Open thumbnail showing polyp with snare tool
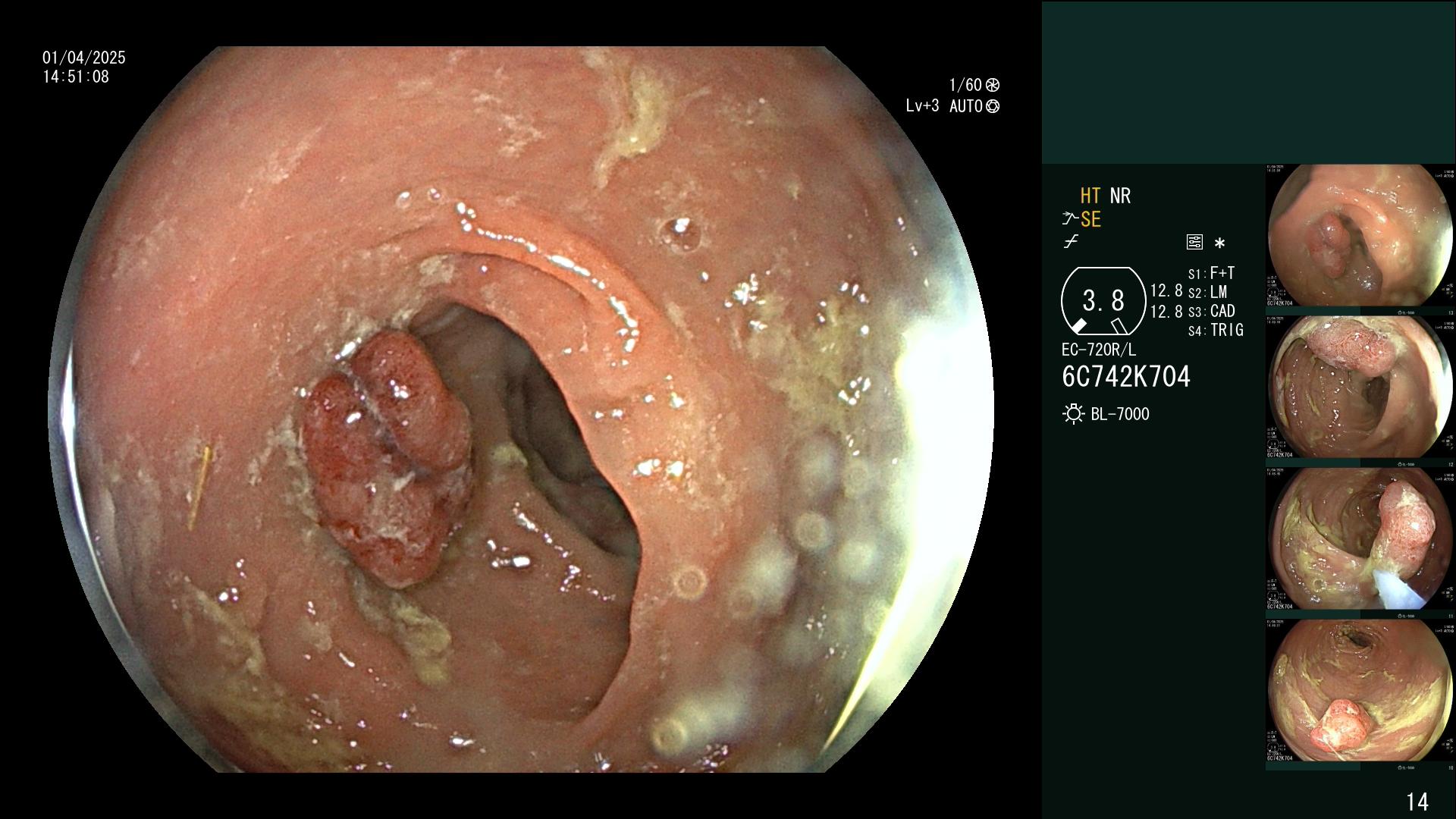The width and height of the screenshot is (1456, 819). tap(1360, 538)
